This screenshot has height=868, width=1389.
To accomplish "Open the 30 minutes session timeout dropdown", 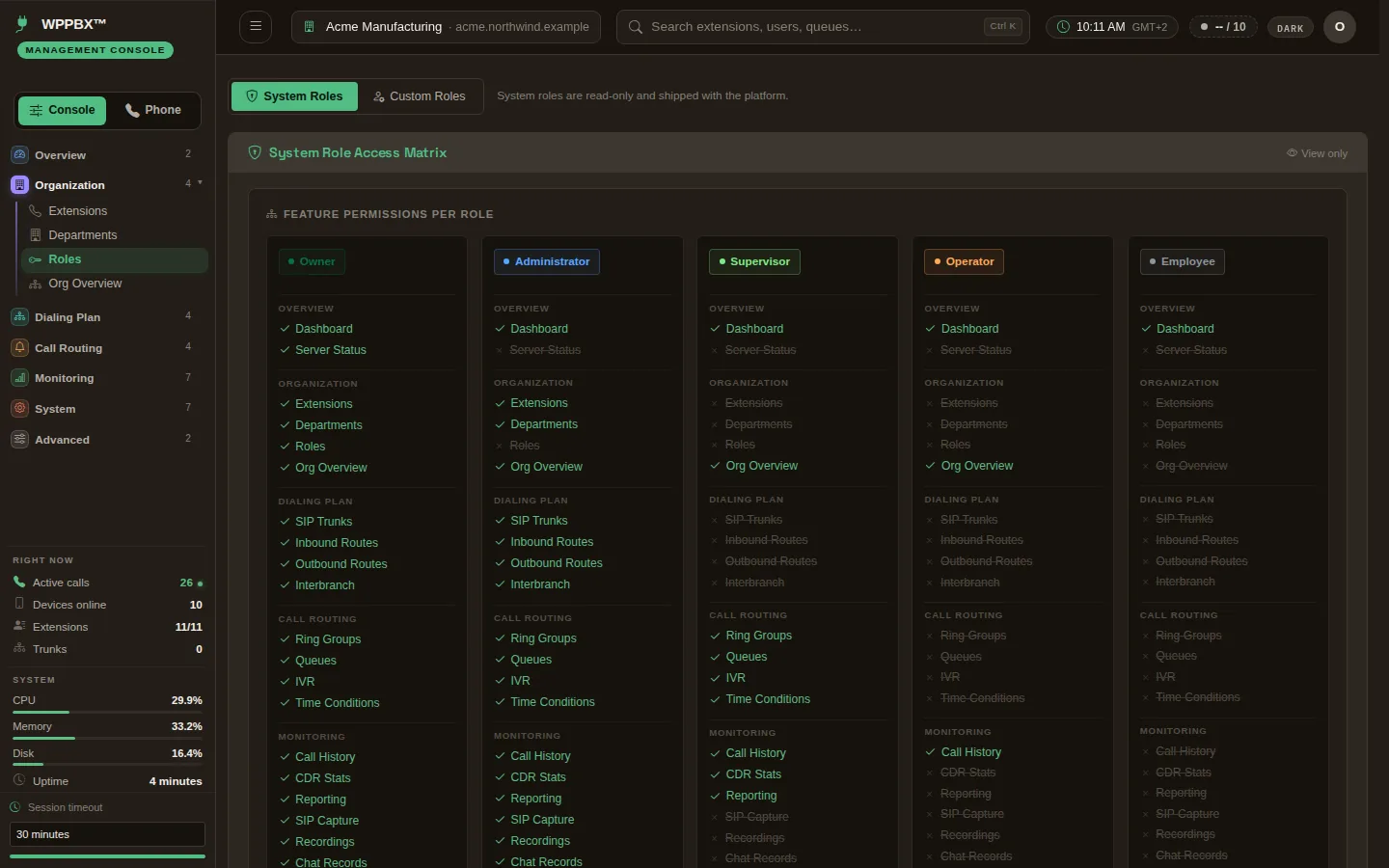I will point(107,834).
